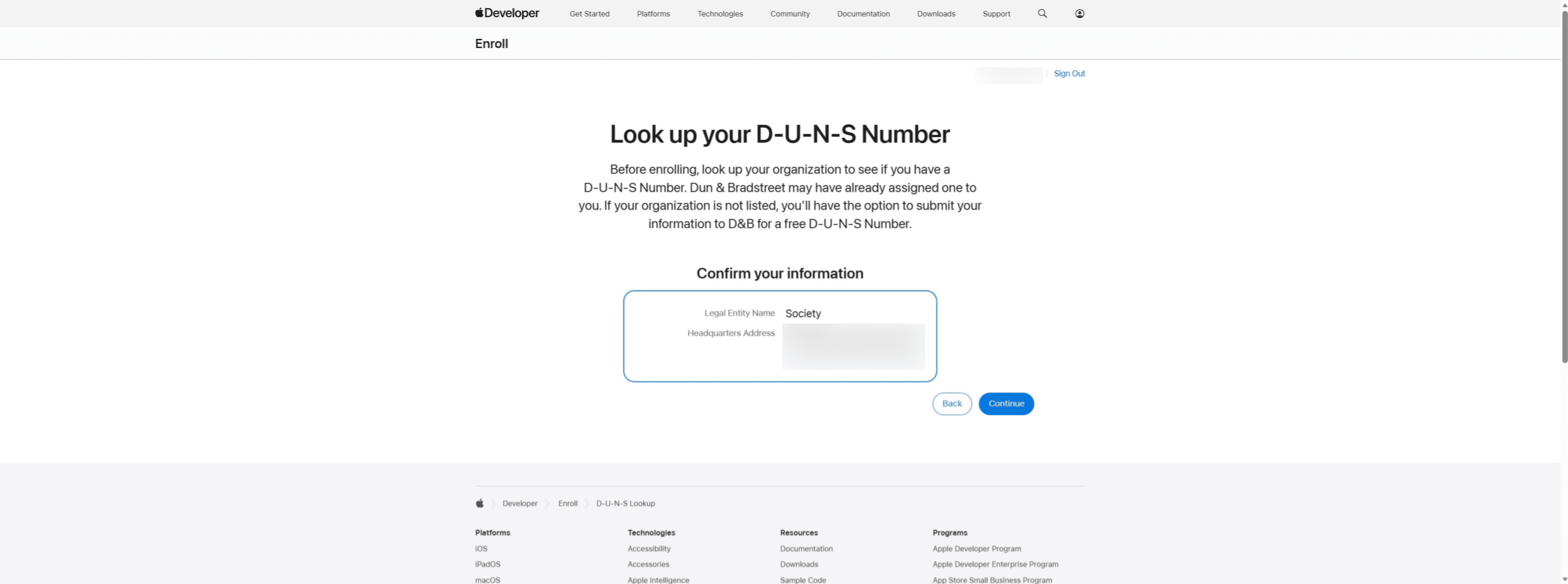Image resolution: width=1568 pixels, height=584 pixels.
Task: Open Developer breadcrumb link
Action: click(x=520, y=503)
